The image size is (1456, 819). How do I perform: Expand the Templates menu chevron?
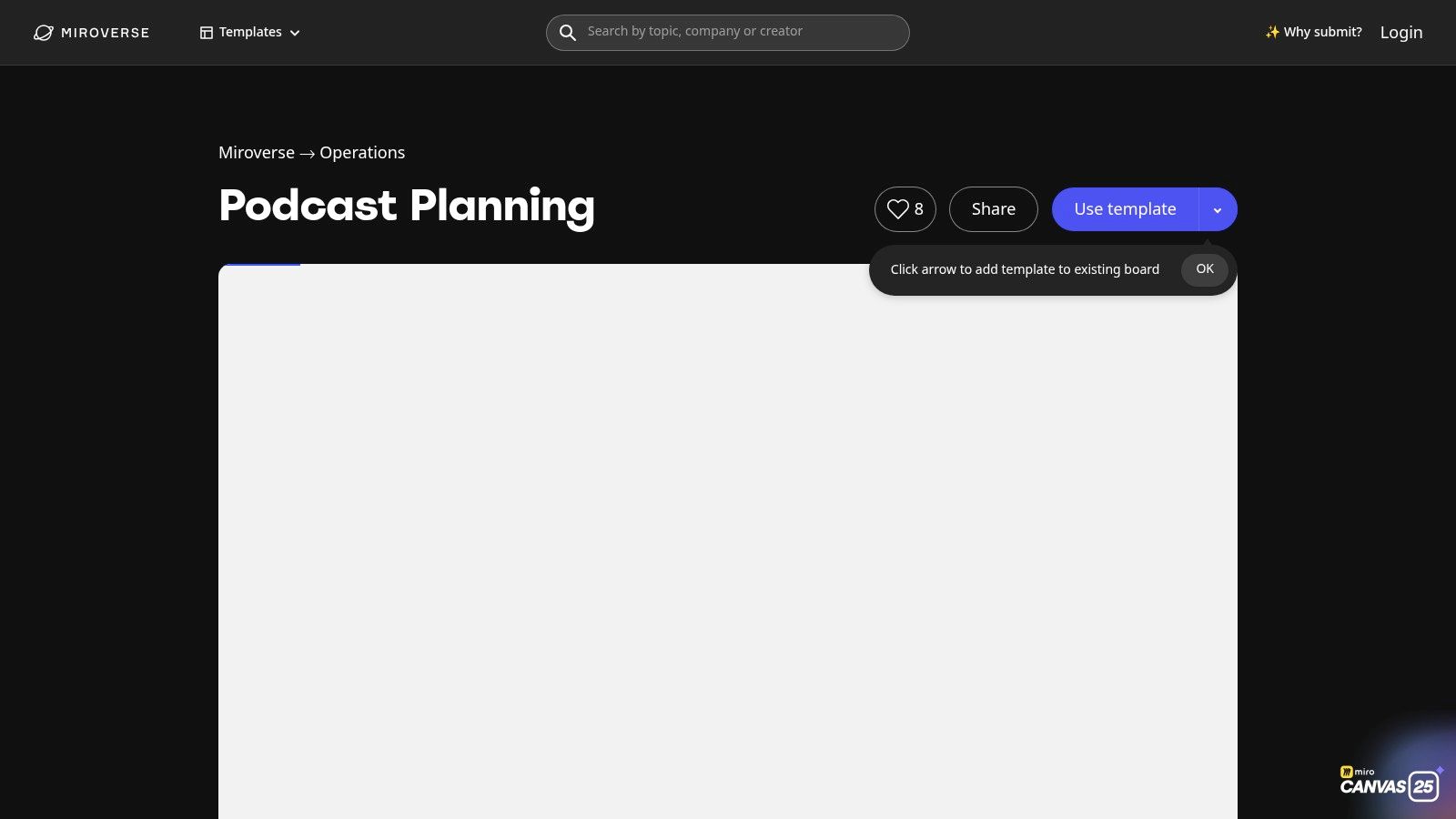point(295,33)
